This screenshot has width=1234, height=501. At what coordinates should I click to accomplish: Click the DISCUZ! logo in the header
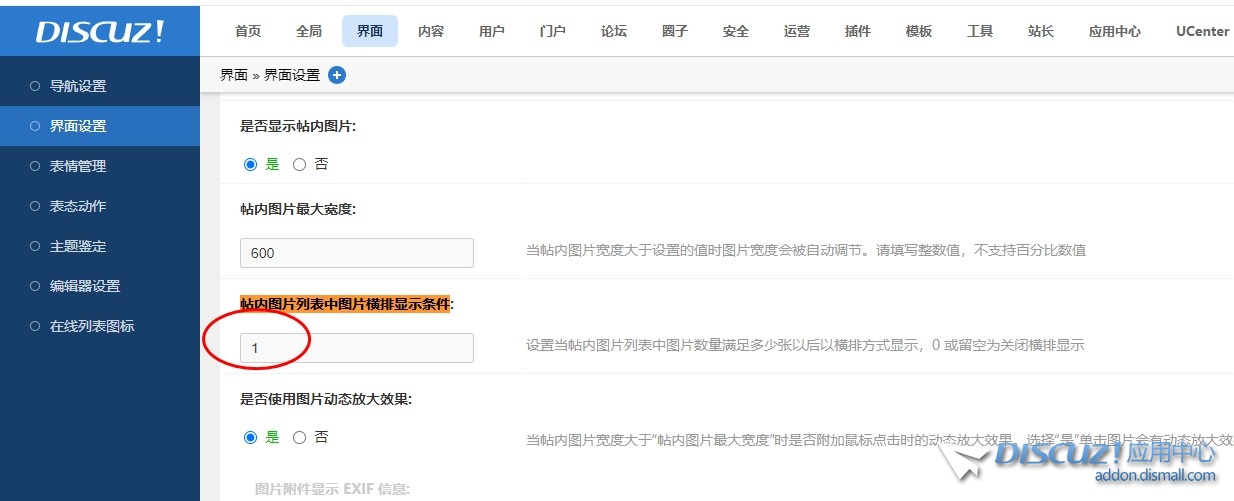(x=100, y=31)
